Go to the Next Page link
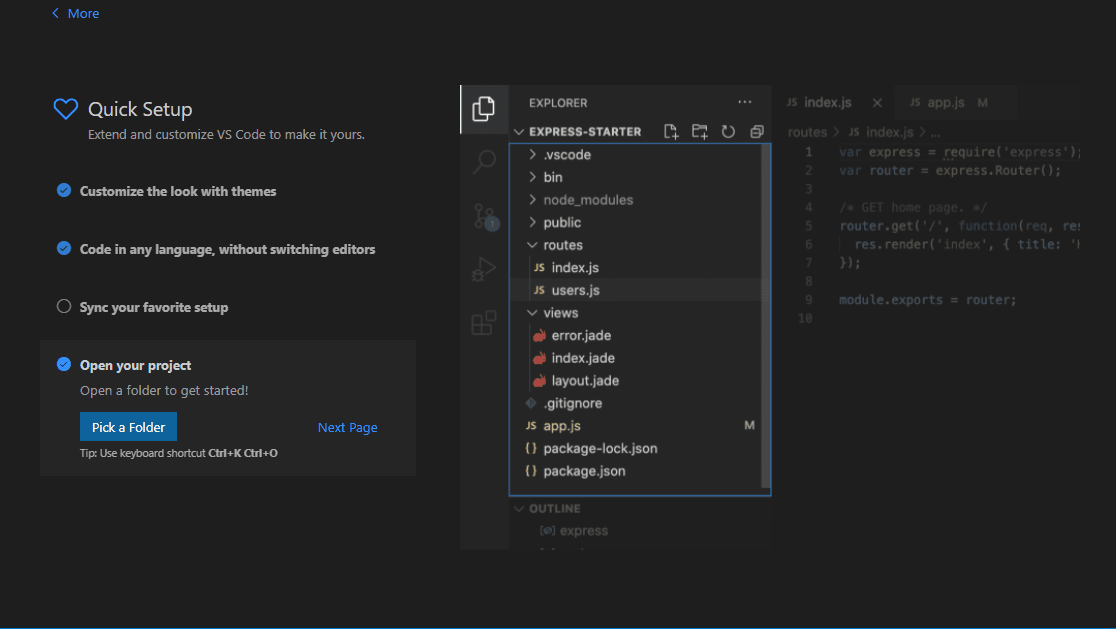This screenshot has height=629, width=1116. click(347, 427)
